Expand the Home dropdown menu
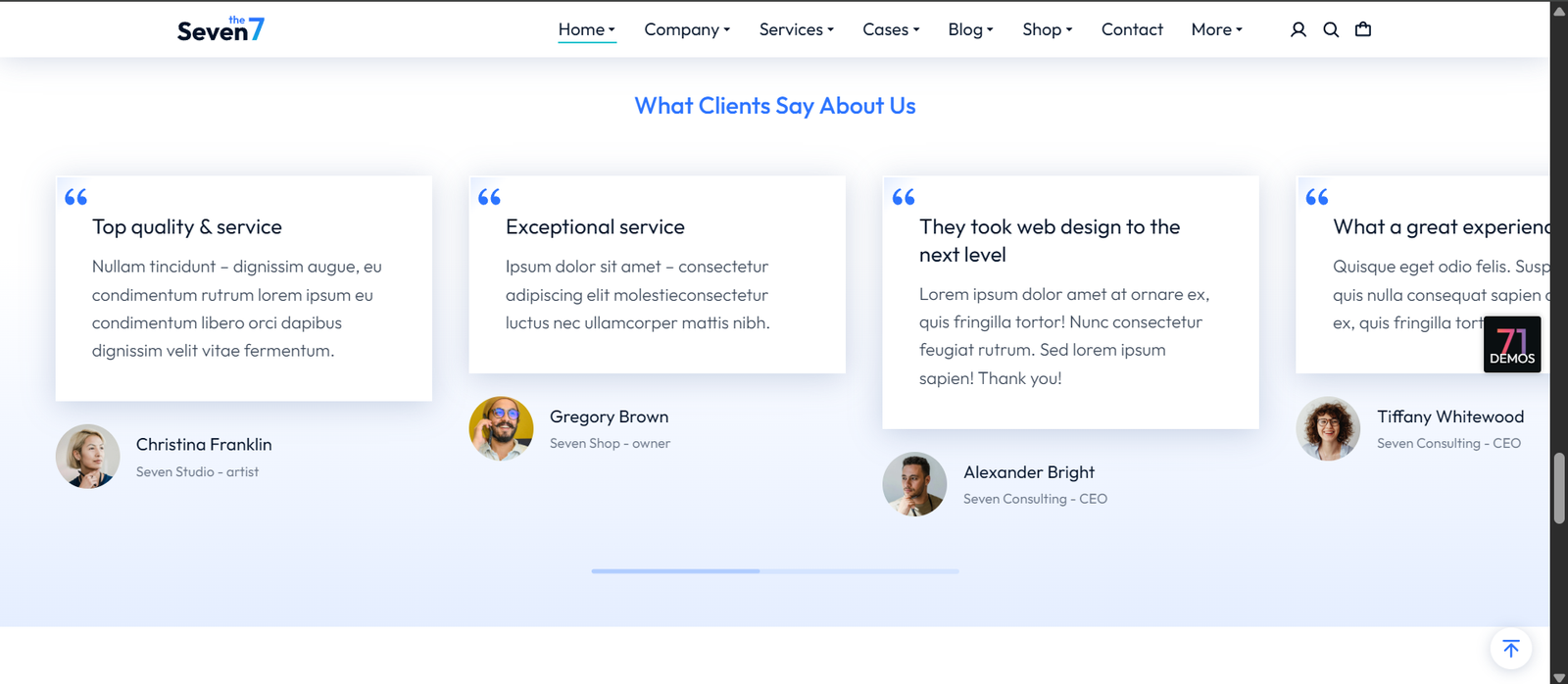This screenshot has width=1568, height=684. pos(586,29)
